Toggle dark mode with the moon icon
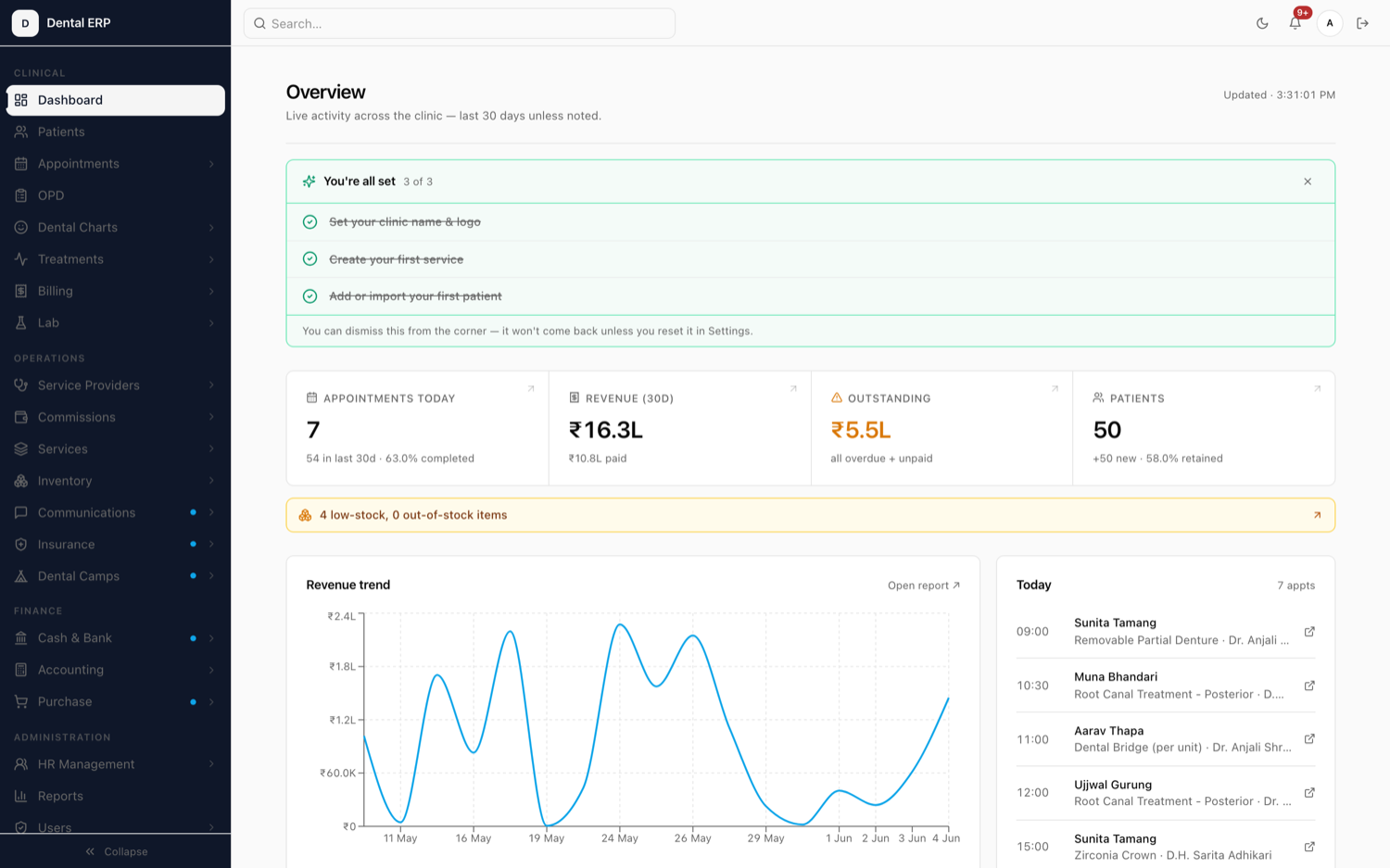The height and width of the screenshot is (868, 1390). pos(1262,23)
